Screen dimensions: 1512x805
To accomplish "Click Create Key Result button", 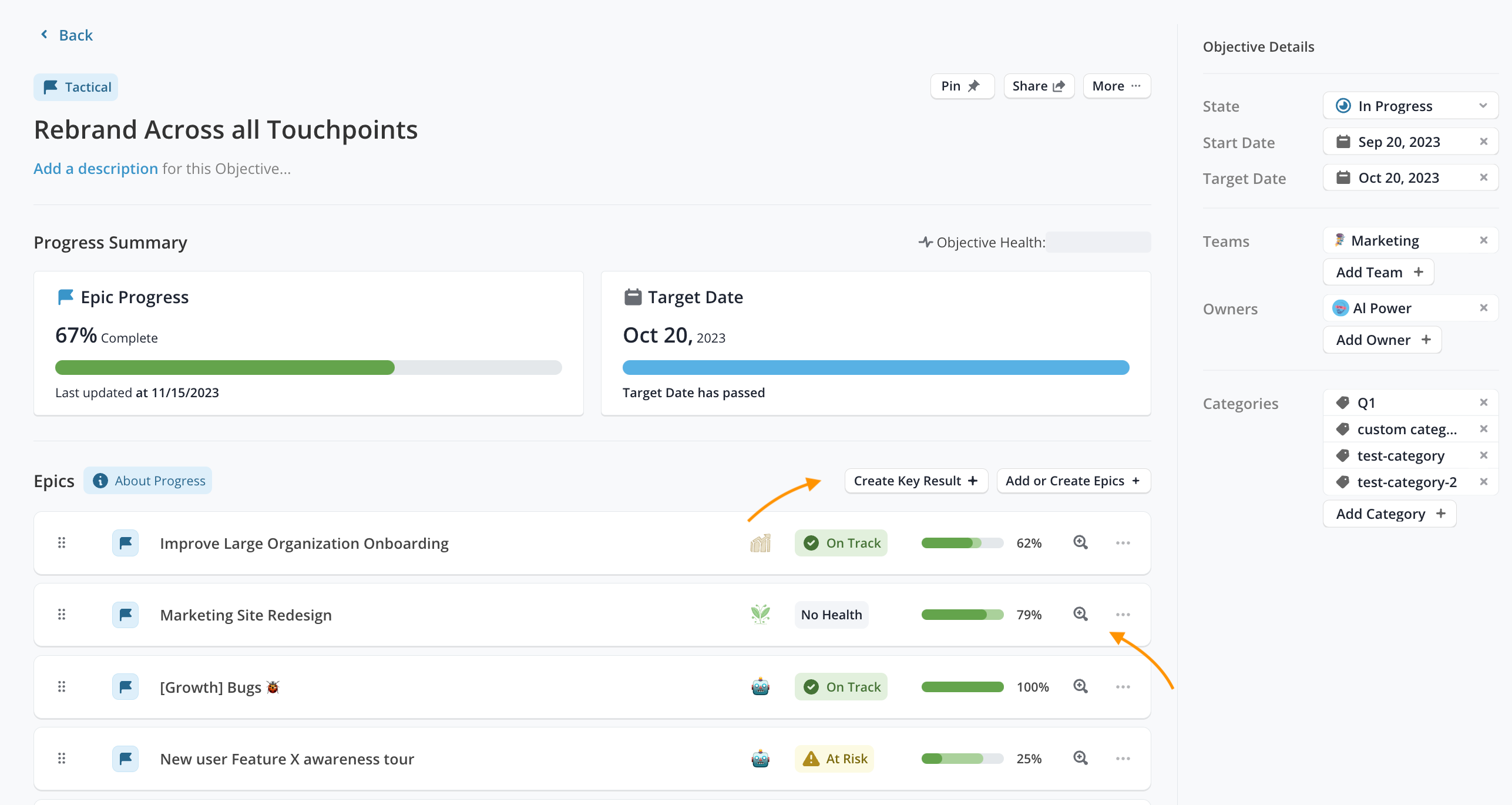I will point(916,481).
